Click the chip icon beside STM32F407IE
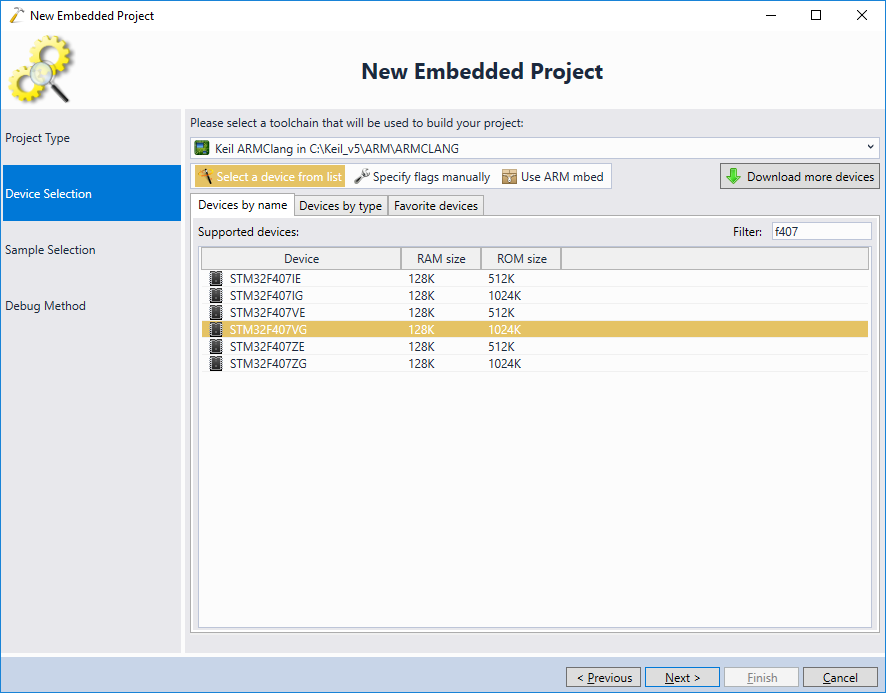Viewport: 886px width, 693px height. 216,279
